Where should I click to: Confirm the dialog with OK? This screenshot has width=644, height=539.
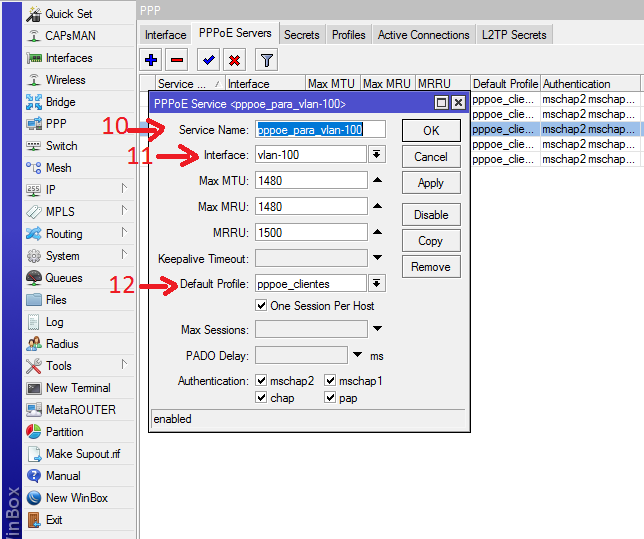431,131
